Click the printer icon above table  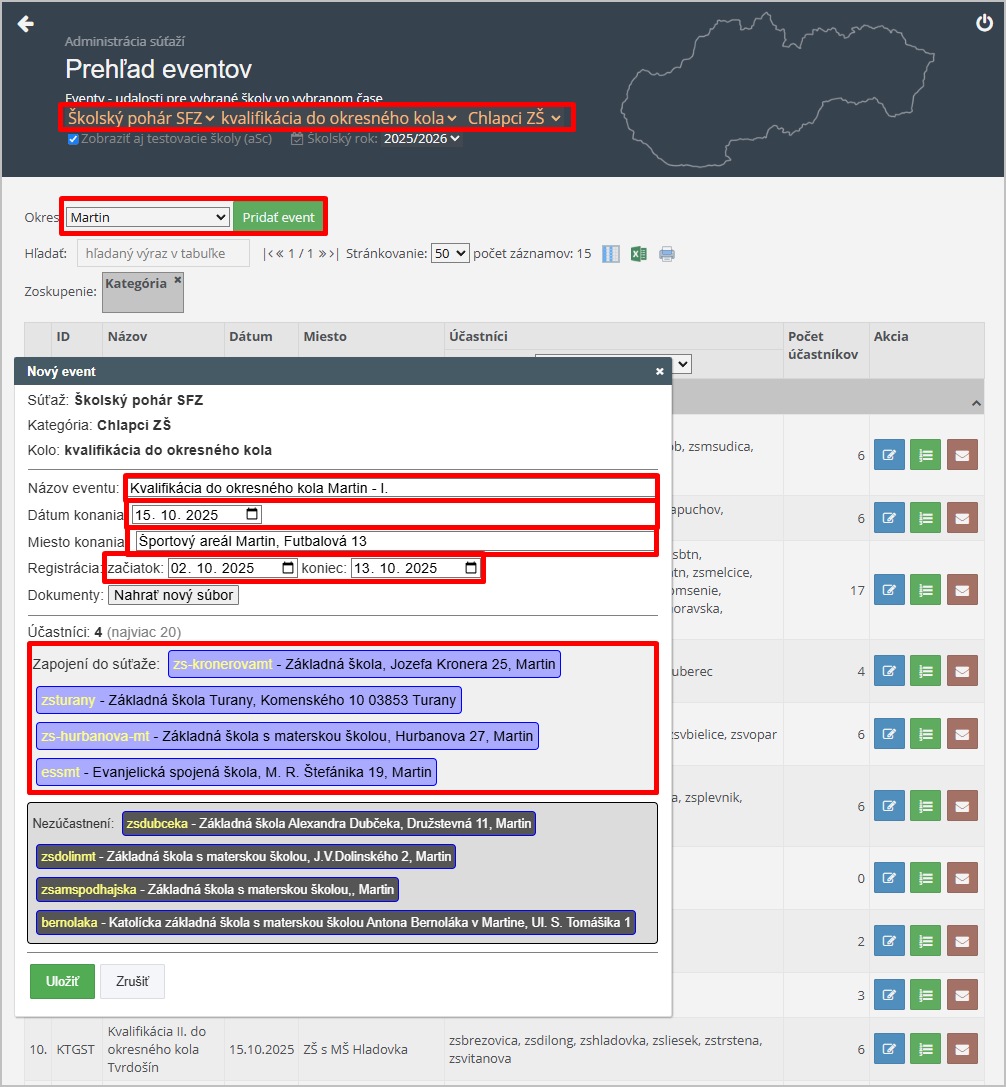(x=667, y=254)
